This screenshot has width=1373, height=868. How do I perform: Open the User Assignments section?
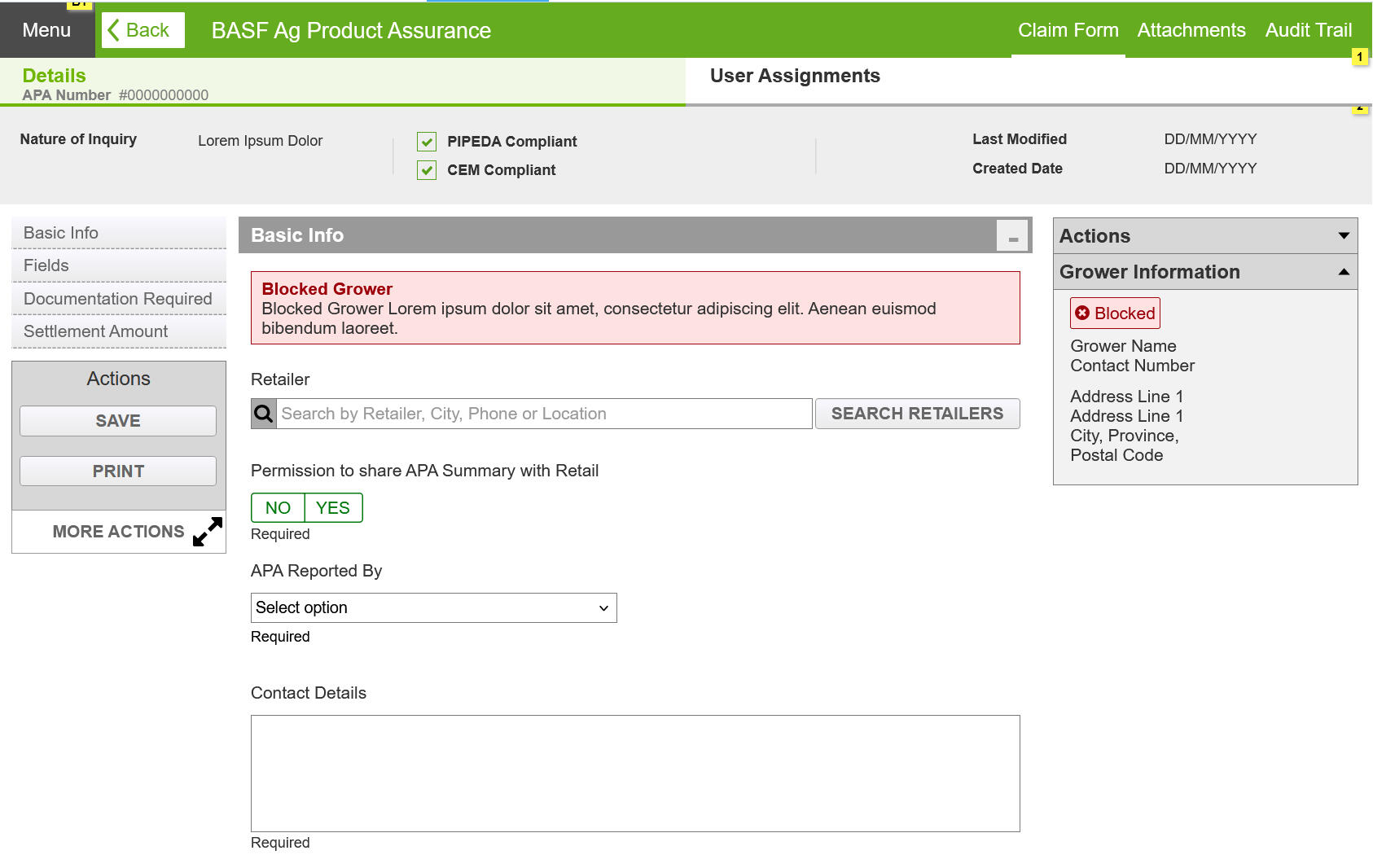coord(795,76)
